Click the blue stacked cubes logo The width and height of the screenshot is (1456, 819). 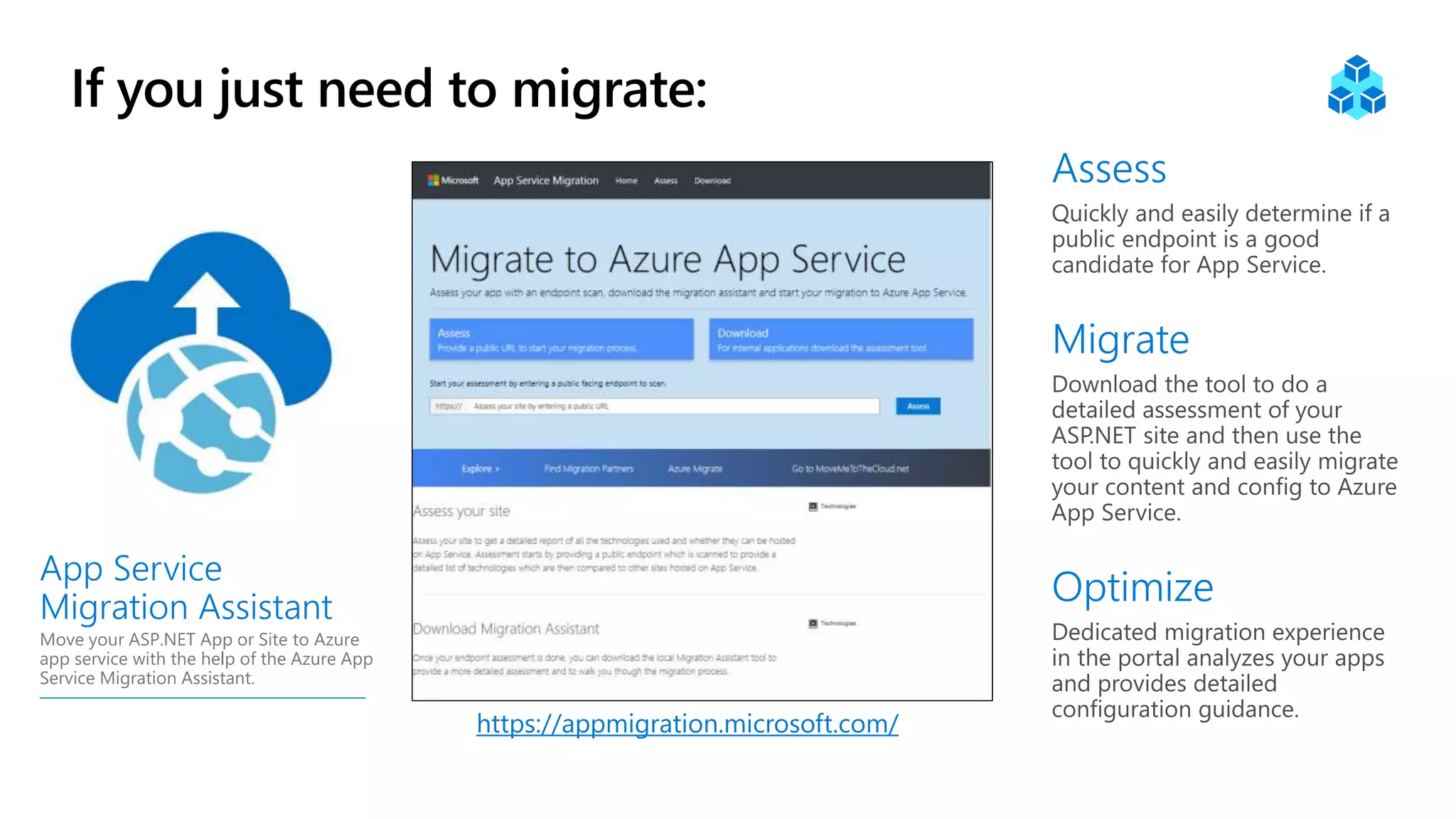coord(1356,87)
